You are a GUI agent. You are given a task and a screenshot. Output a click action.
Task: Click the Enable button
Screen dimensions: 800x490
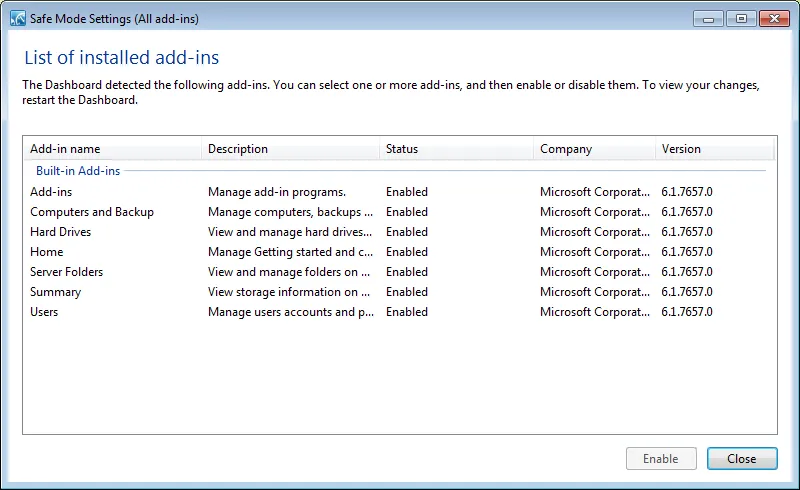click(661, 458)
